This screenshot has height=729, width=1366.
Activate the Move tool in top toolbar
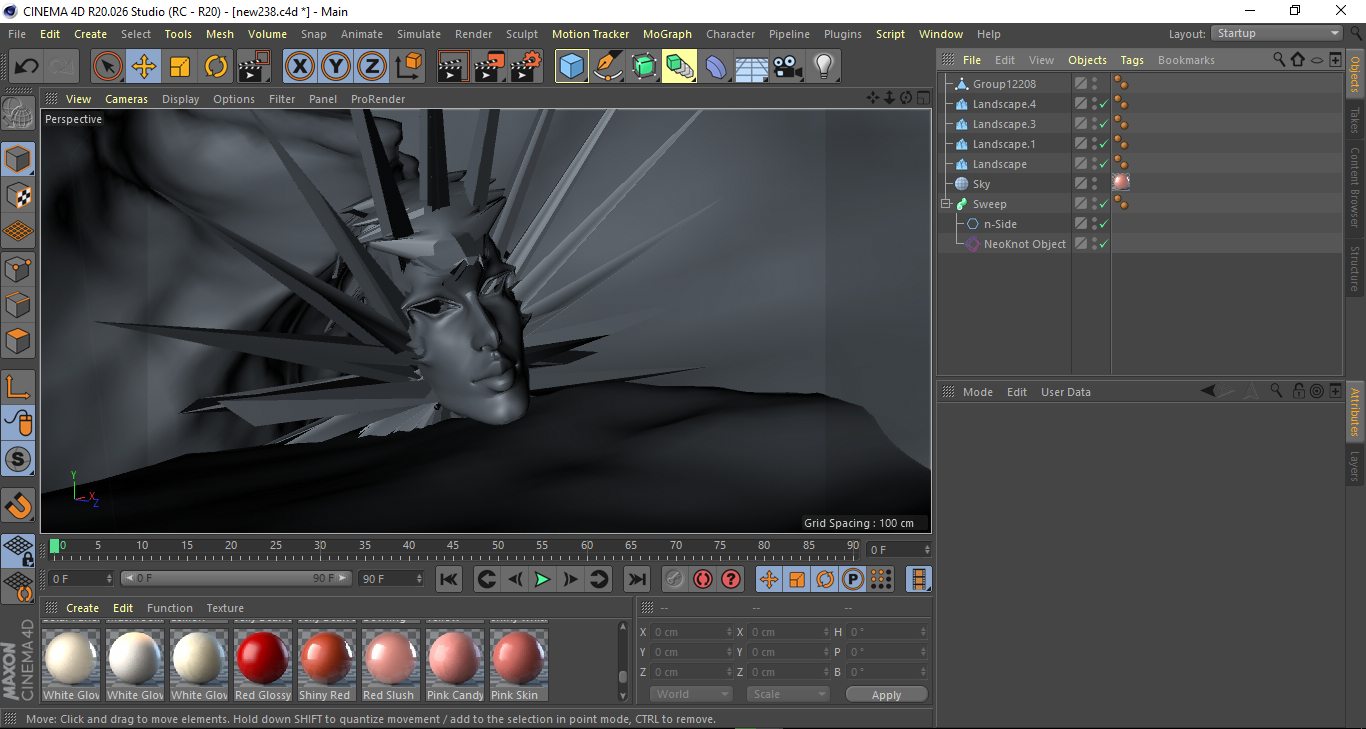coord(144,67)
